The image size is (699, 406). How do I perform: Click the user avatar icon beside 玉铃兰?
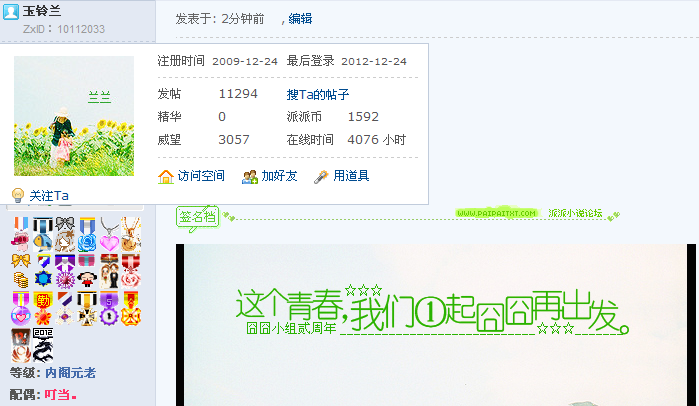(11, 11)
